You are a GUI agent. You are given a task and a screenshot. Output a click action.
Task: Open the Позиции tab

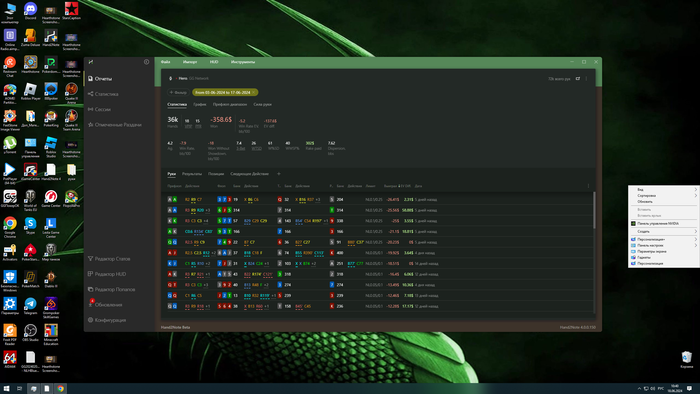[x=216, y=174]
